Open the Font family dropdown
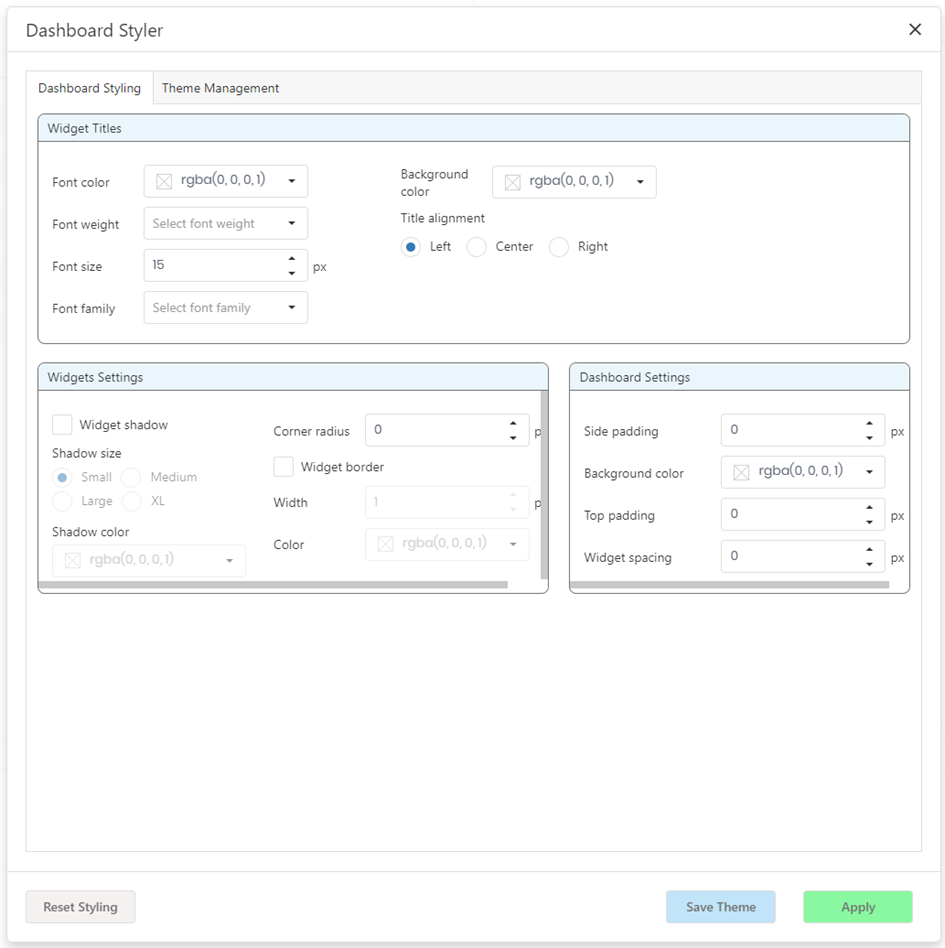The image size is (945, 948). click(x=225, y=308)
